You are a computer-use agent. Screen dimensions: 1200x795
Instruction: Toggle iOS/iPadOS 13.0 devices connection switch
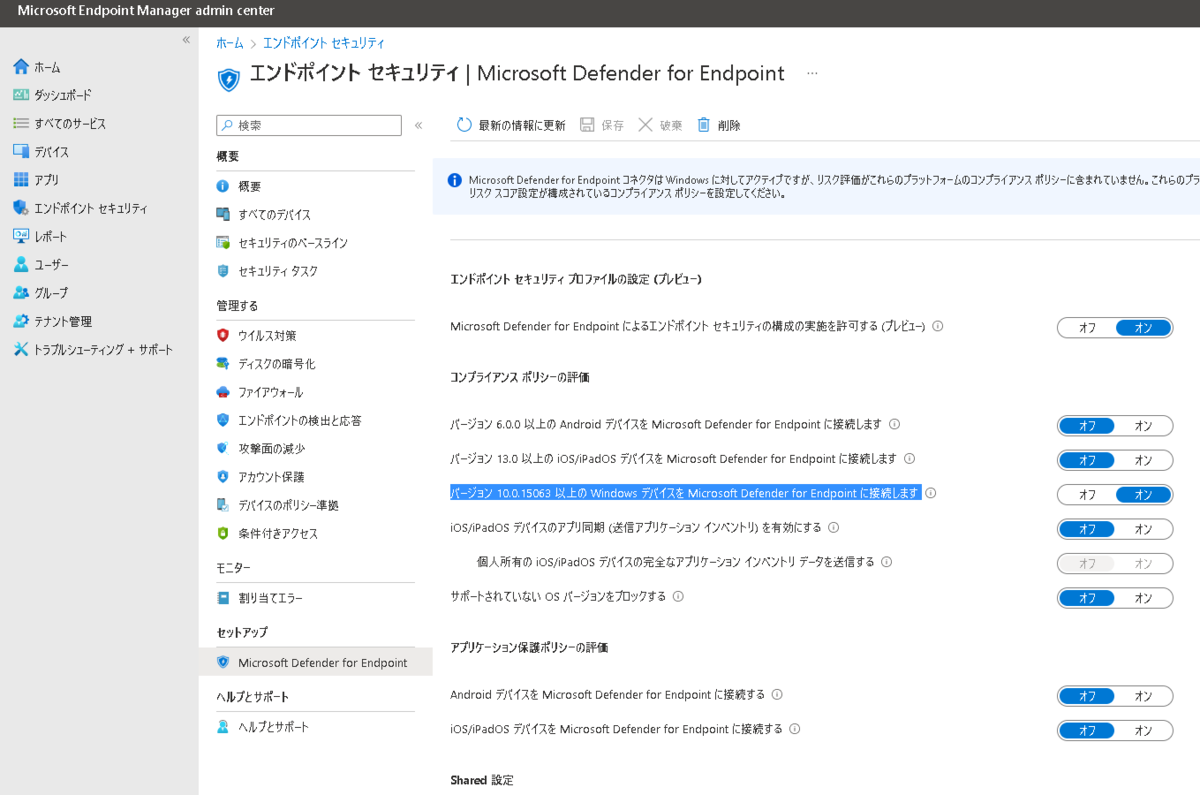(x=1115, y=460)
